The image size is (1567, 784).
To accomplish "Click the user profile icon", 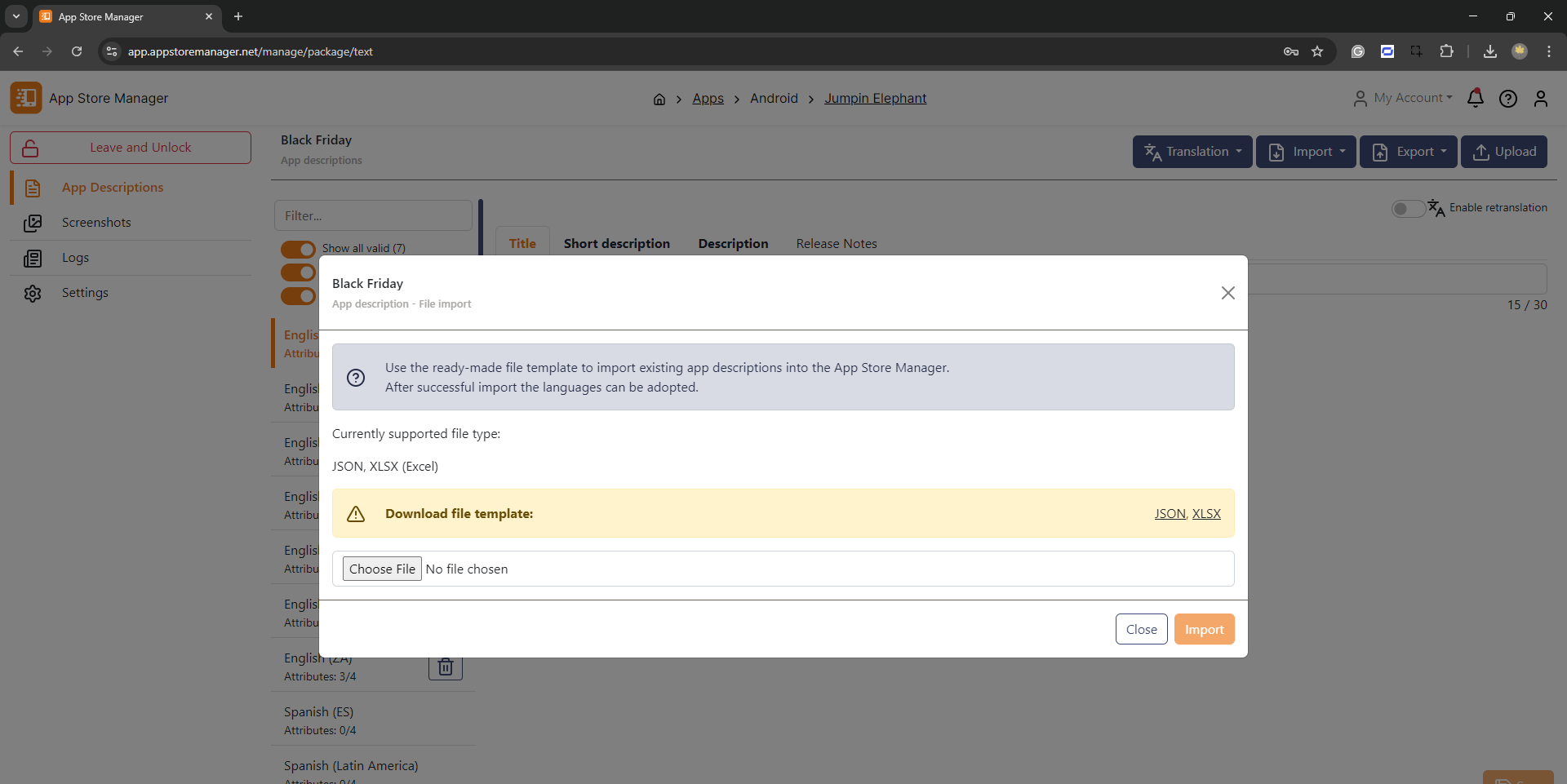I will pyautogui.click(x=1540, y=99).
